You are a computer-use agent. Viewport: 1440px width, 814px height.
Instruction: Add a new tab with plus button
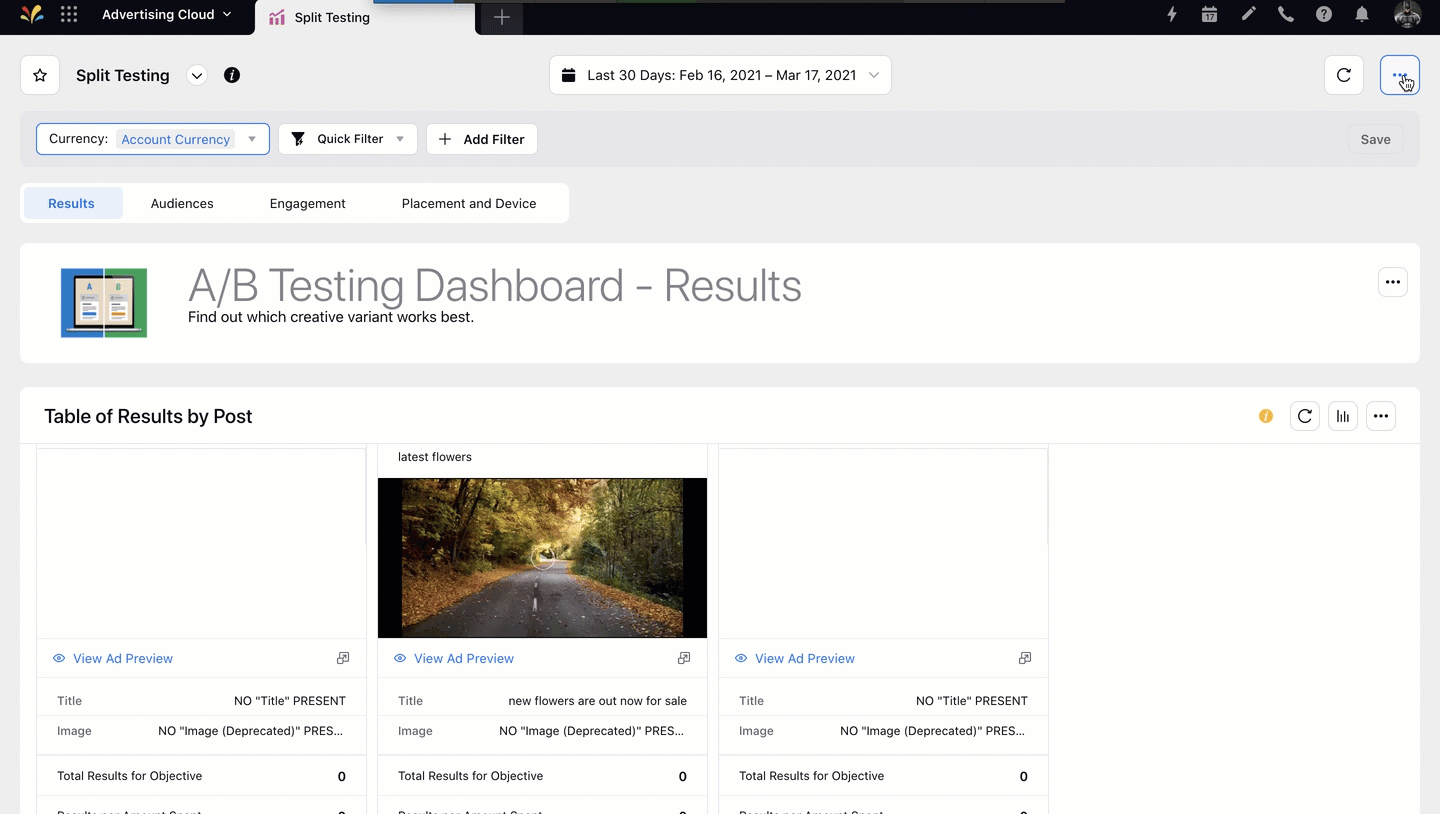coord(502,17)
